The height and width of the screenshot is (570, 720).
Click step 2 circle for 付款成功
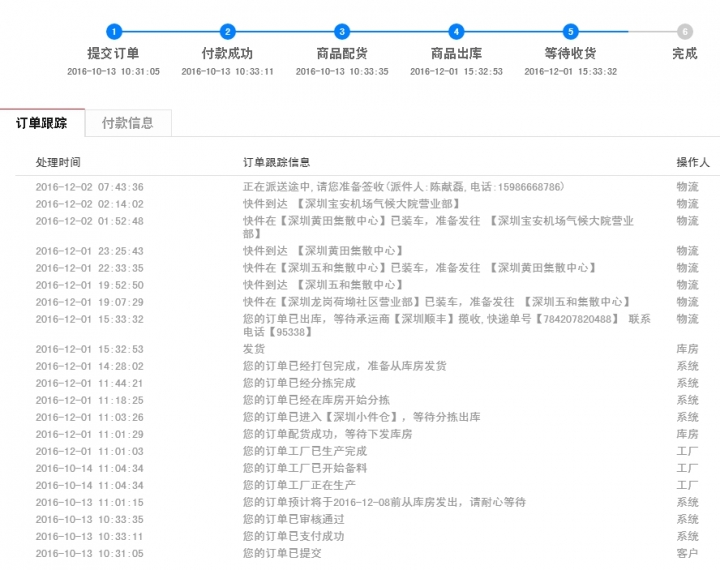coord(228,32)
